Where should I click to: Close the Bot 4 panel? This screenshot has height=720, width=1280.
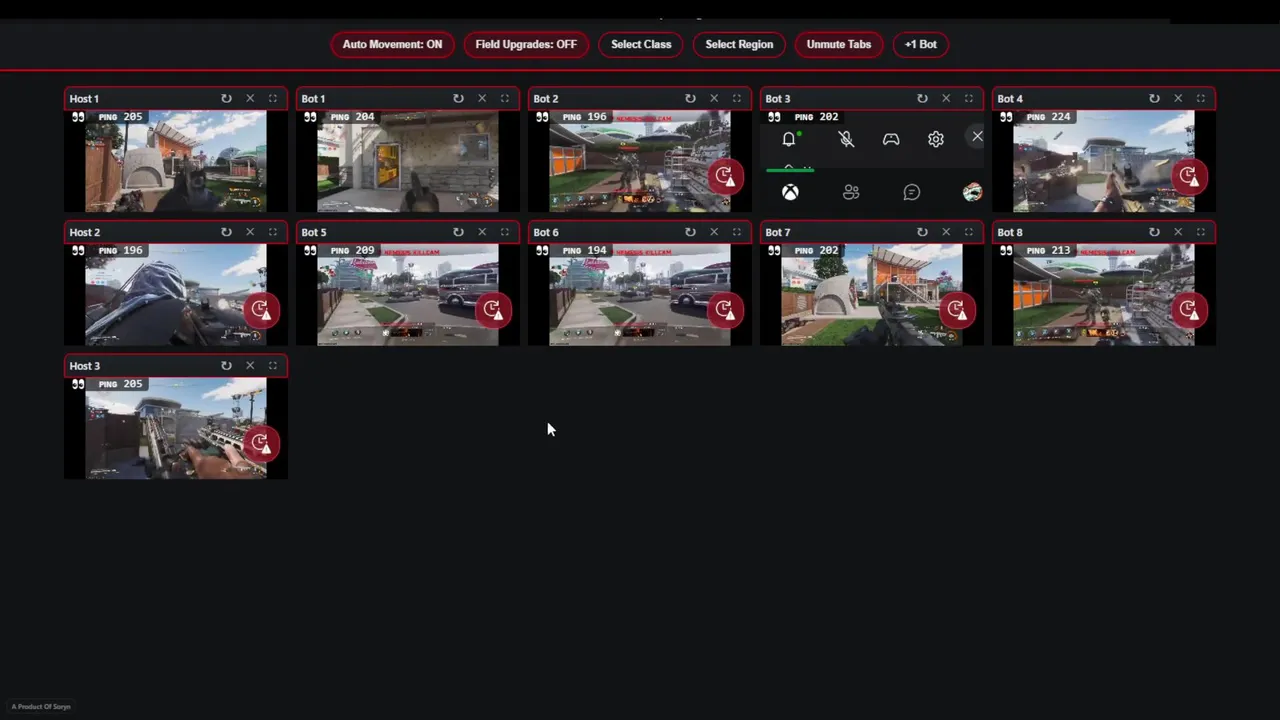tap(1178, 98)
